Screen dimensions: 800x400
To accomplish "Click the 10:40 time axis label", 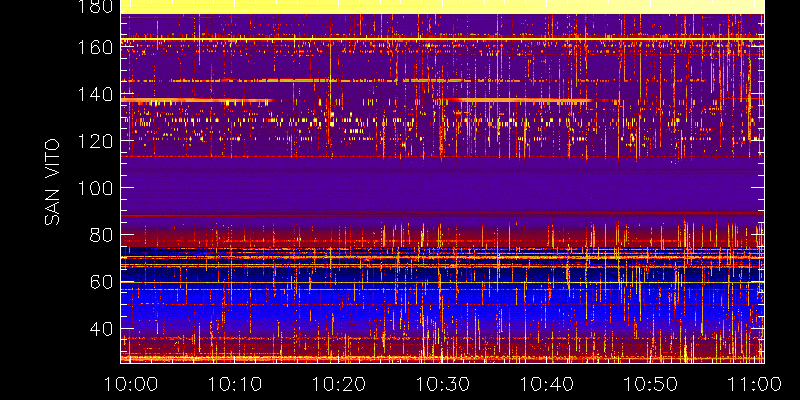I will pyautogui.click(x=546, y=383).
